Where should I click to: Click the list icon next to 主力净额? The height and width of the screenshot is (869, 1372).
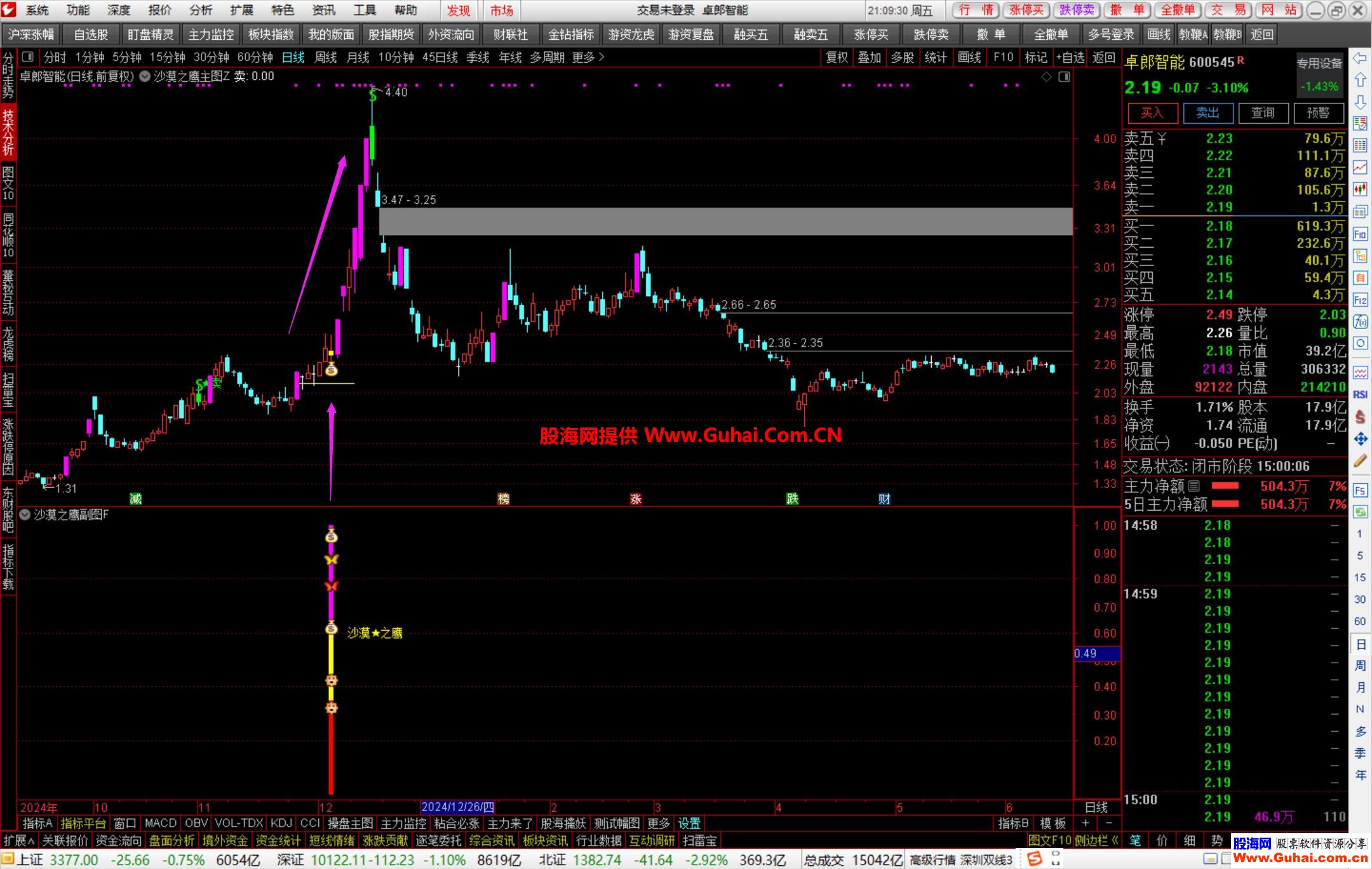(1194, 486)
